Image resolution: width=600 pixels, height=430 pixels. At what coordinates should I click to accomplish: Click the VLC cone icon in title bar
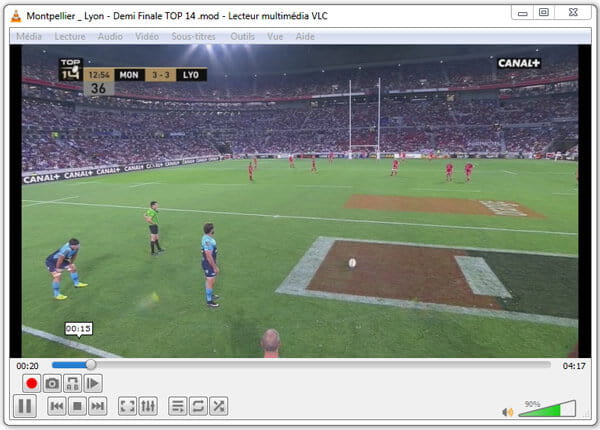point(16,16)
